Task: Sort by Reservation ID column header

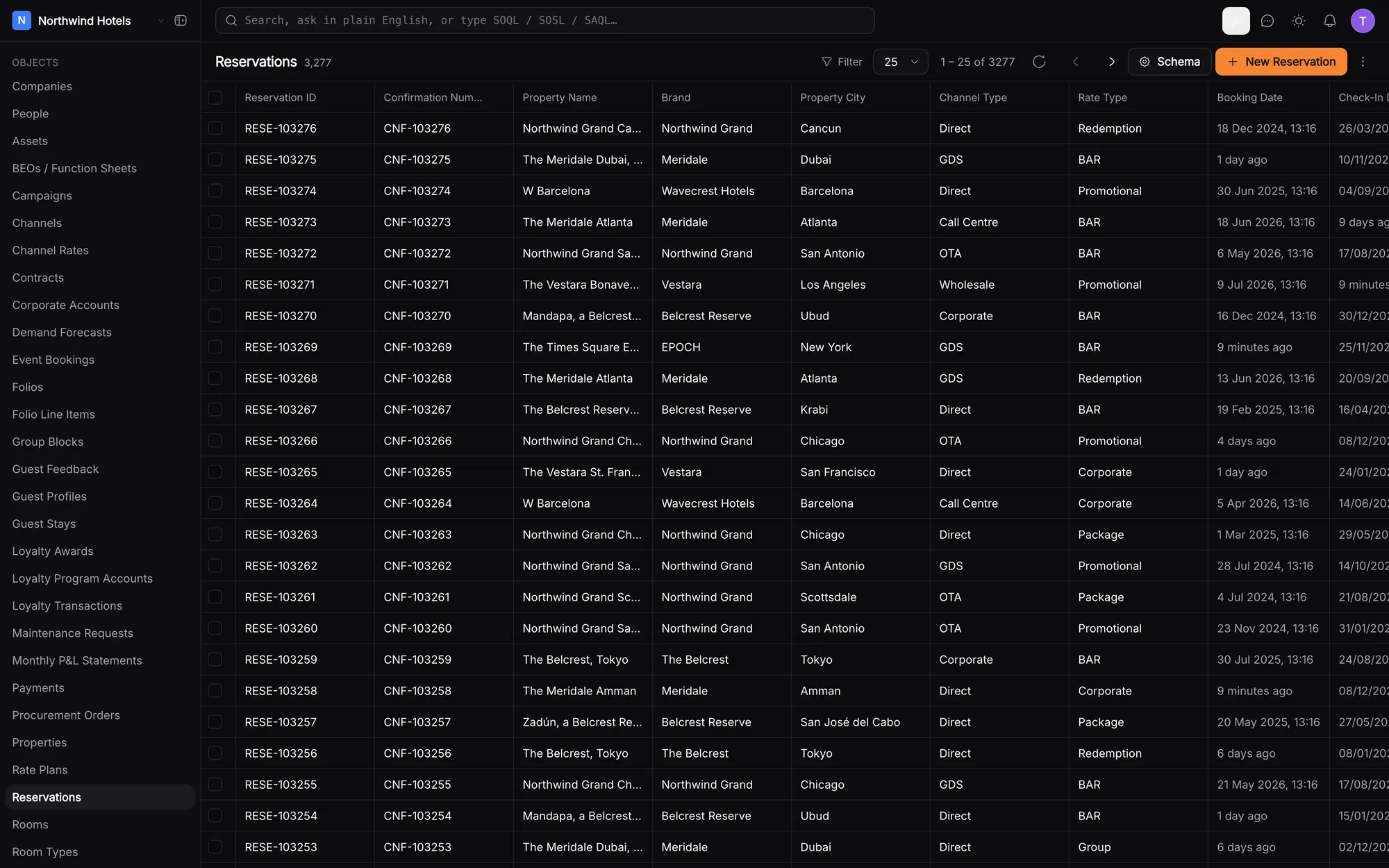Action: [x=280, y=97]
